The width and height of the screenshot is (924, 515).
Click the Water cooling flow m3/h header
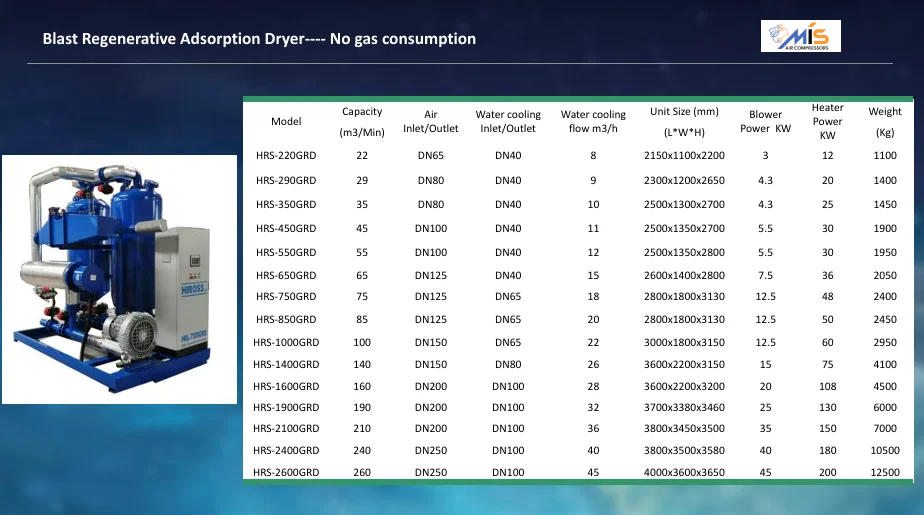pyautogui.click(x=593, y=122)
